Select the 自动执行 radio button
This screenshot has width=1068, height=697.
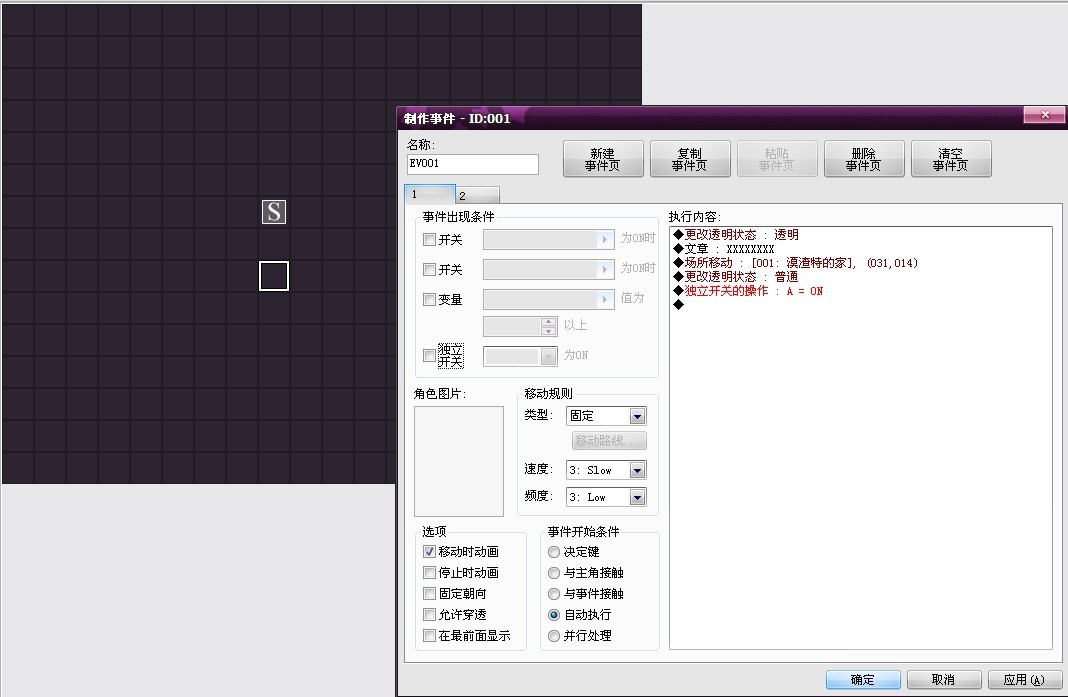(x=554, y=615)
